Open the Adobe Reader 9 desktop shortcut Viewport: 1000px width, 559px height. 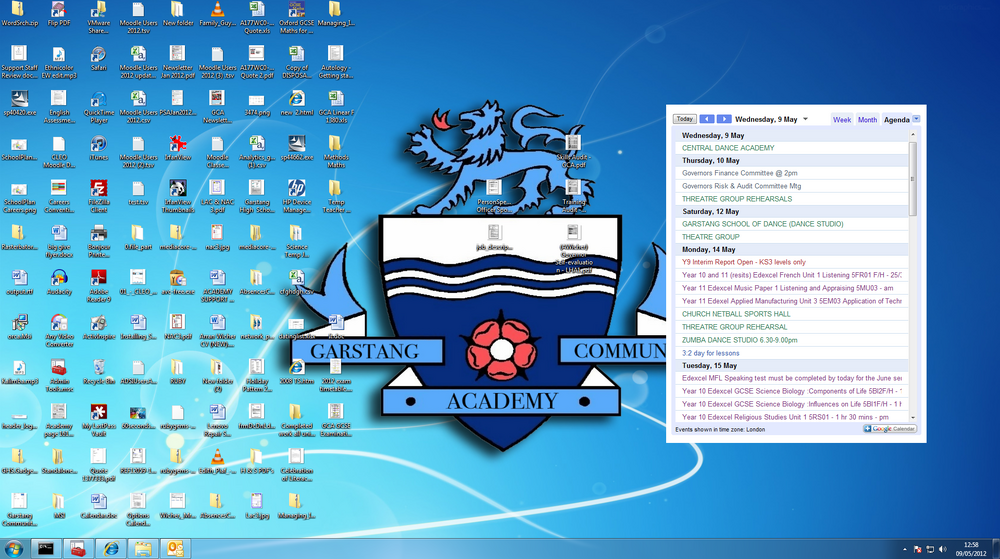click(x=98, y=286)
